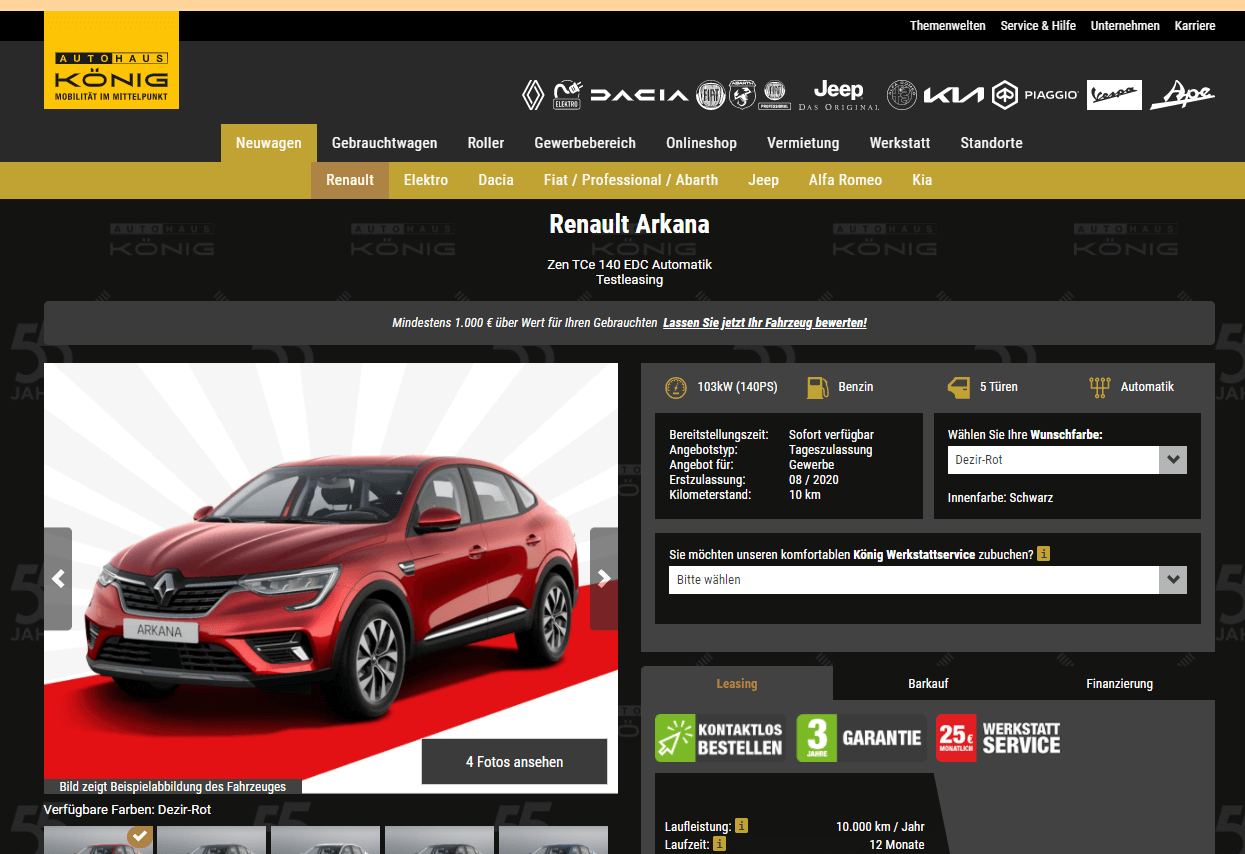
Task: Click the gearshift icon beside Automatik
Action: 1100,387
